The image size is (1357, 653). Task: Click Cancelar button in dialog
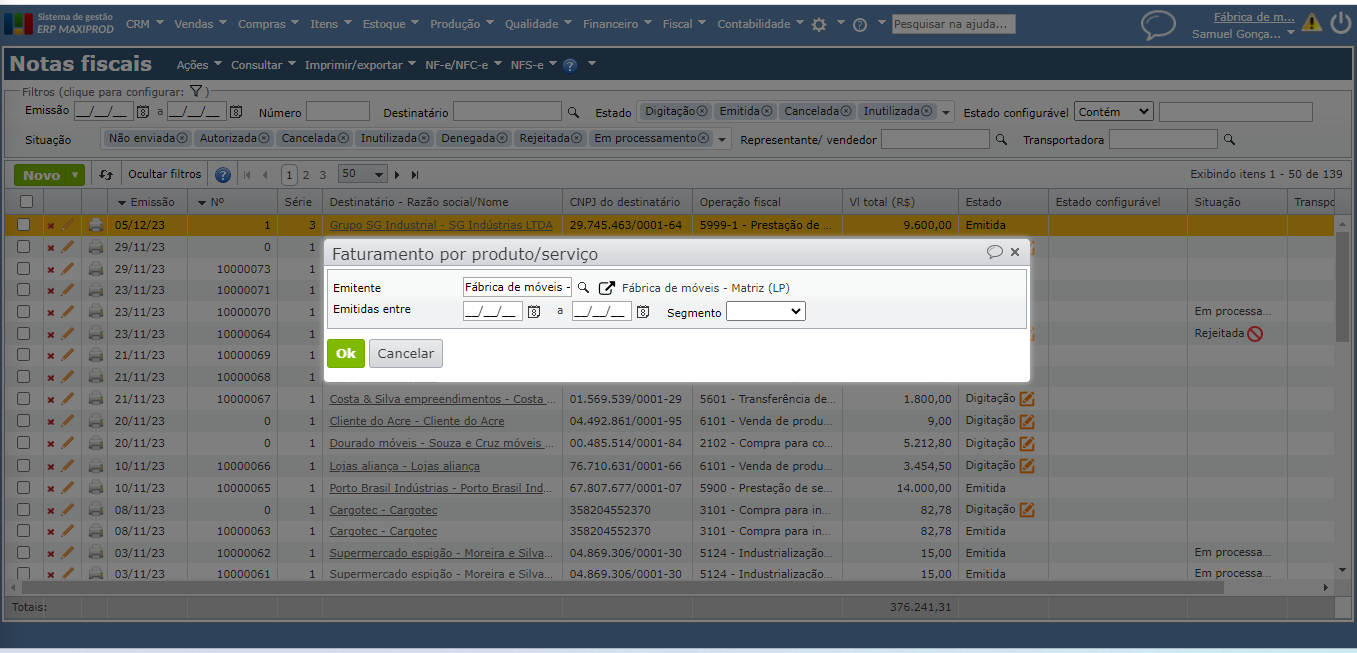point(406,353)
